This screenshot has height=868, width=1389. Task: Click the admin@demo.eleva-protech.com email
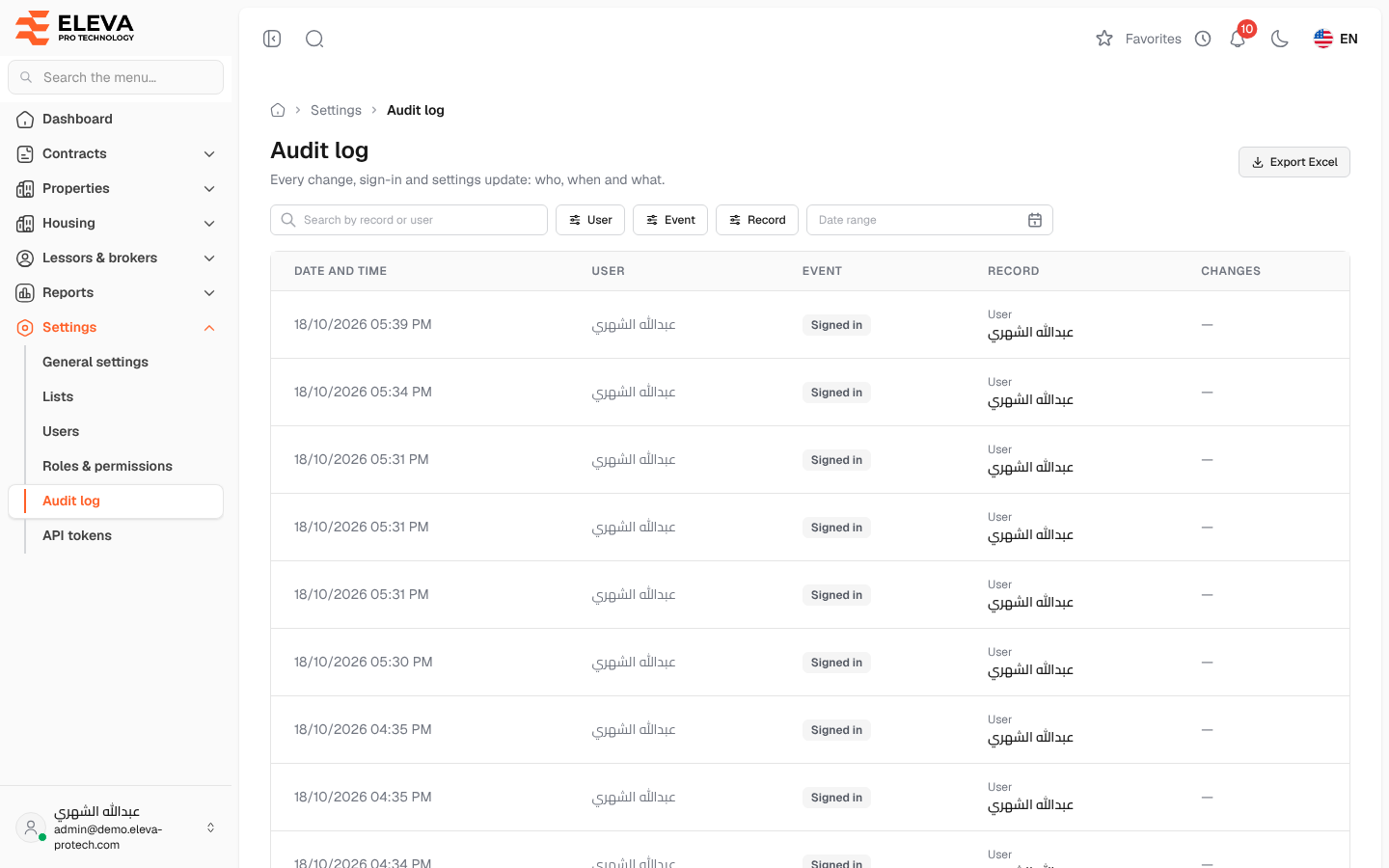tap(108, 836)
